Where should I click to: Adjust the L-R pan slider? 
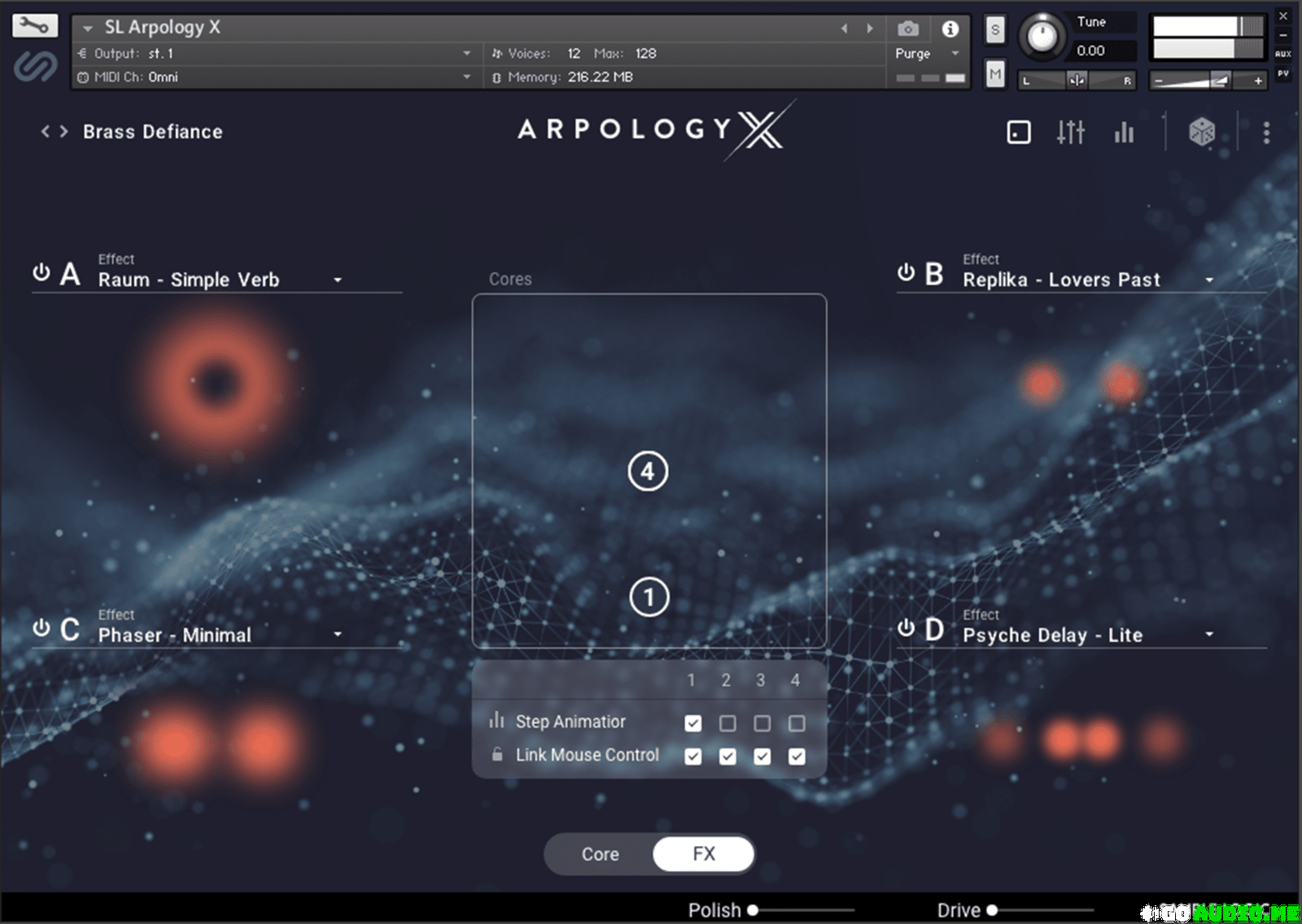(1077, 81)
